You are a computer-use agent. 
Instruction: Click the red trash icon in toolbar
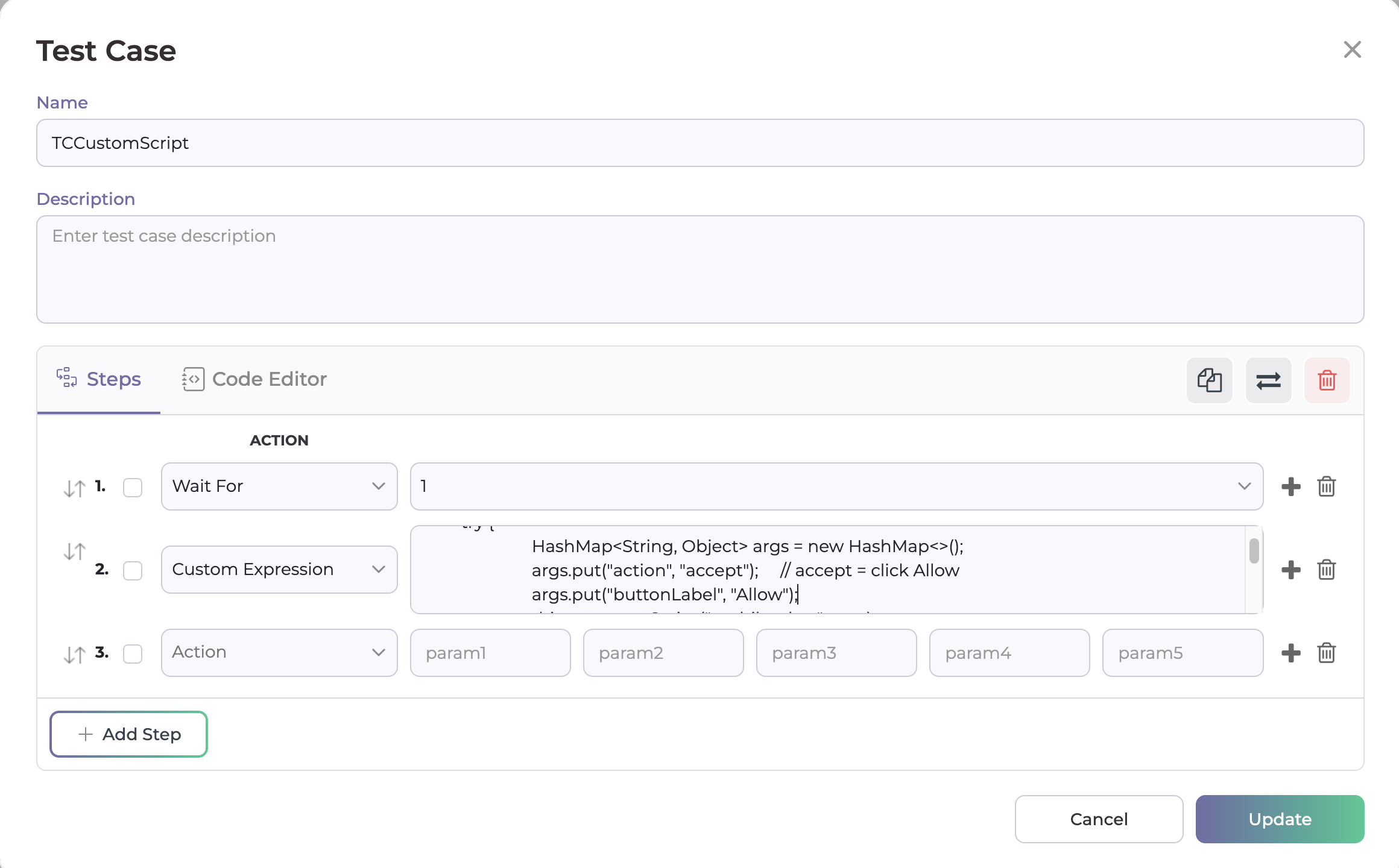click(1327, 380)
